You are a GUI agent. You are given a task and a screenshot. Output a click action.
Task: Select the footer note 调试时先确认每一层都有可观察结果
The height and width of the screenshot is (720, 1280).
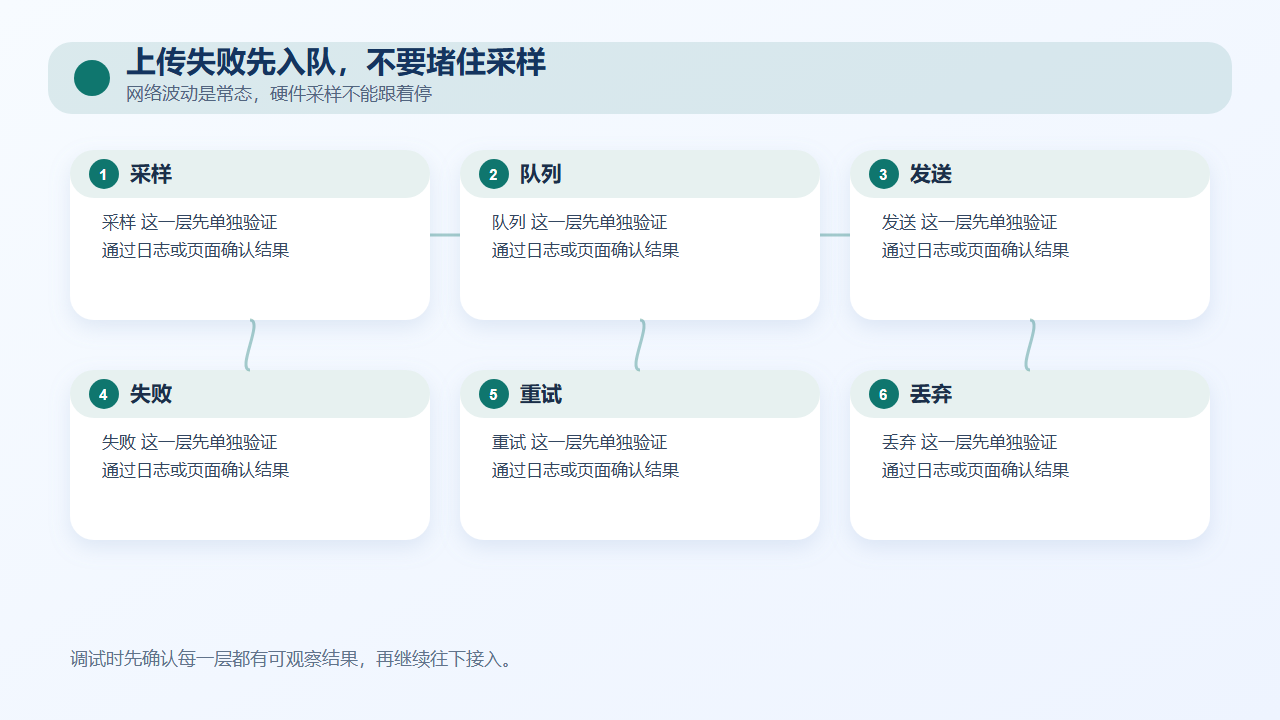[x=214, y=659]
